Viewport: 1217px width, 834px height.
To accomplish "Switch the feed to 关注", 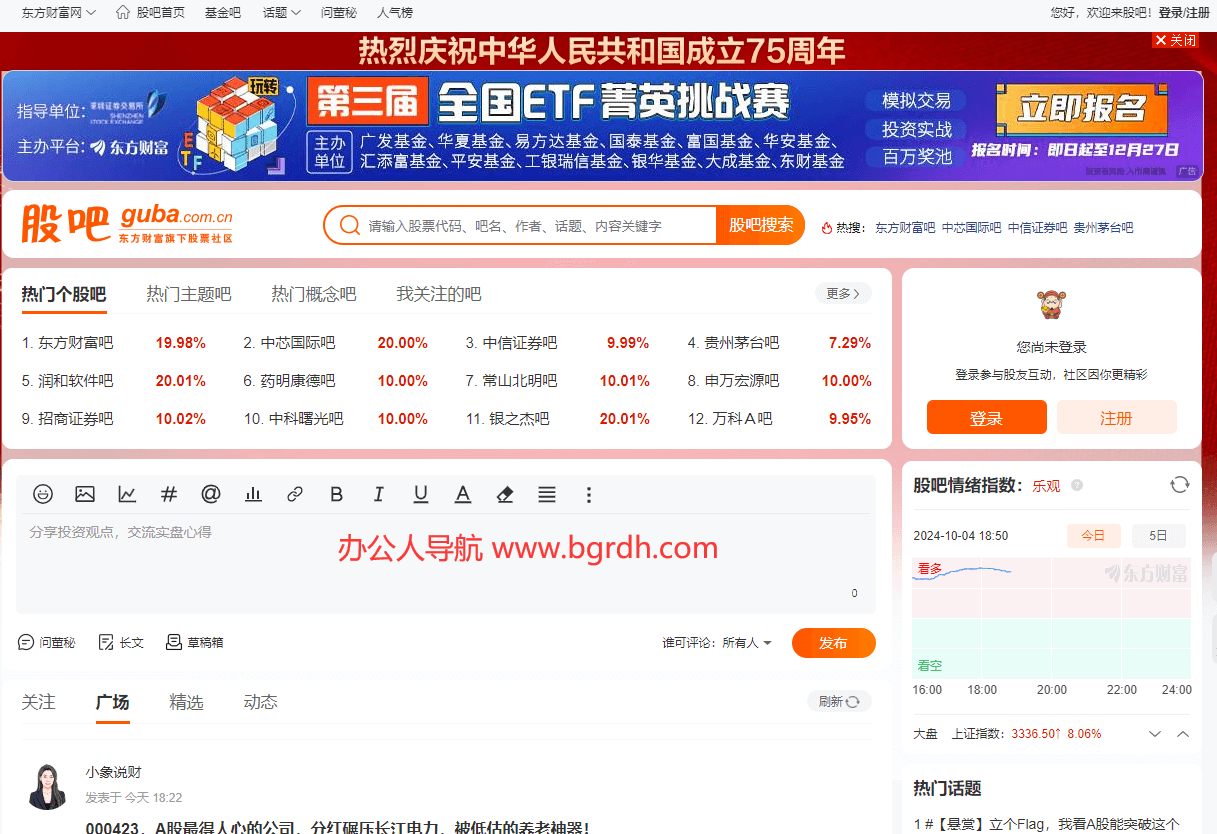I will click(38, 702).
